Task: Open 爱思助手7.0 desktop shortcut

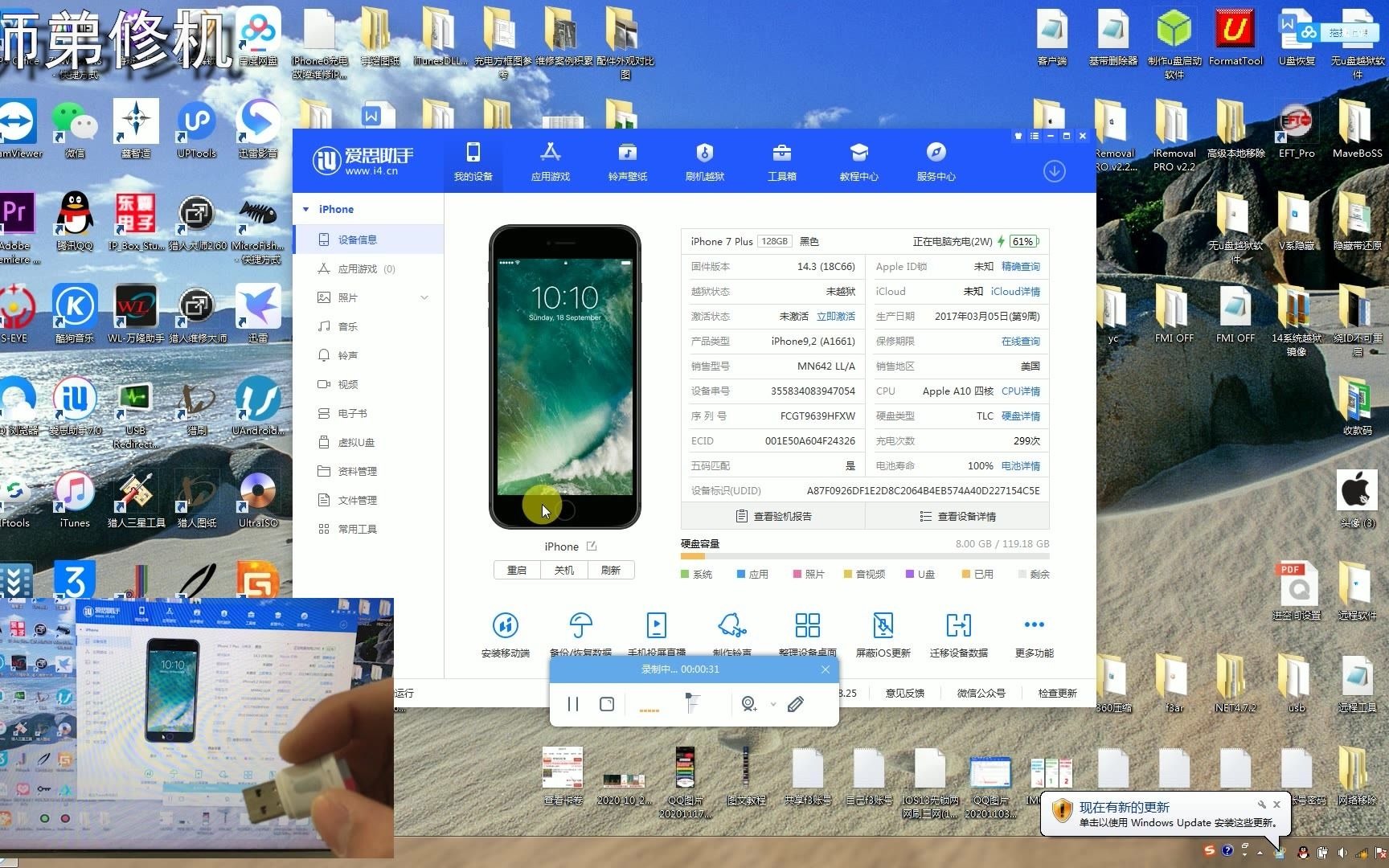Action: coord(75,405)
